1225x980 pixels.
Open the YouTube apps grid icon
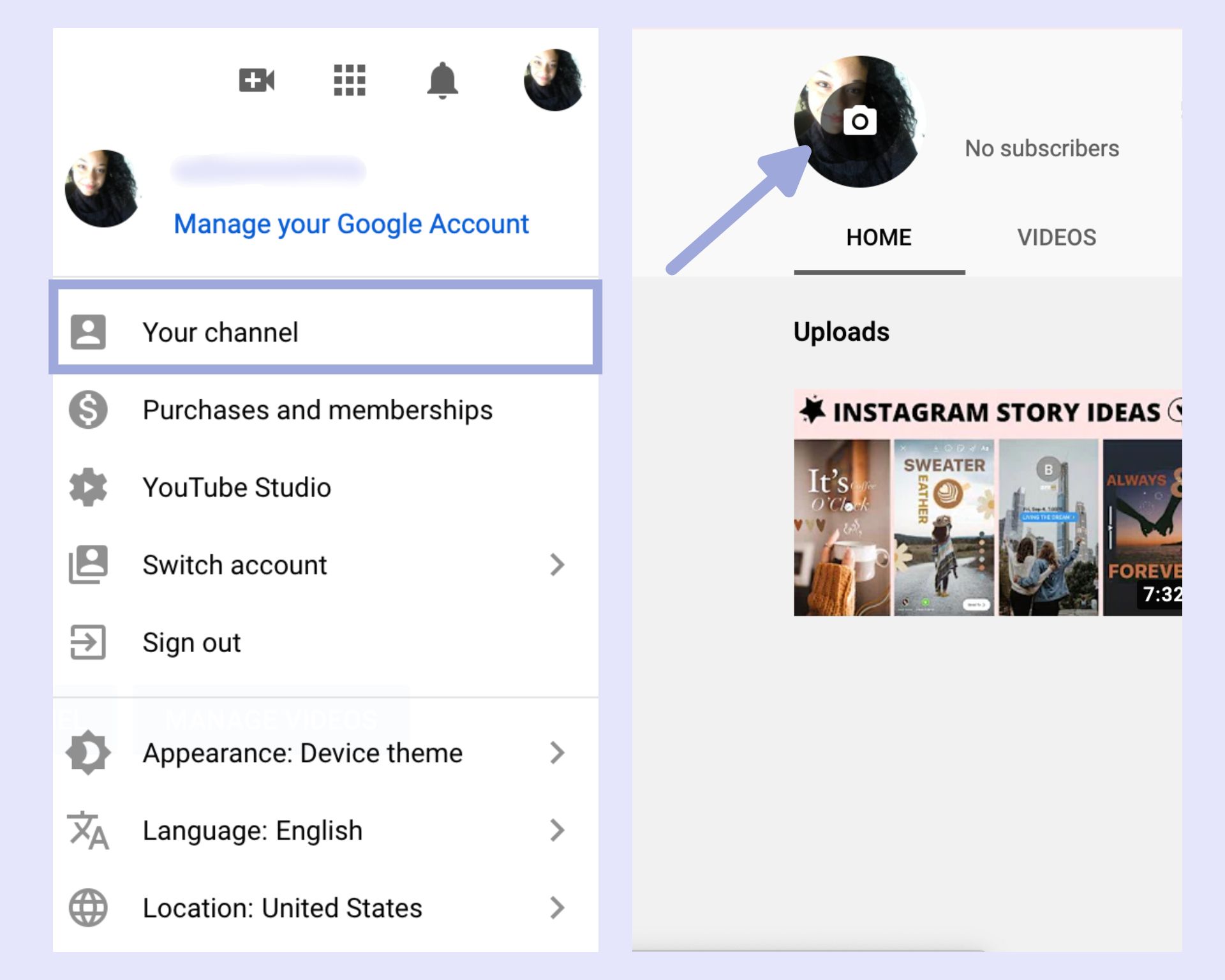tap(350, 80)
